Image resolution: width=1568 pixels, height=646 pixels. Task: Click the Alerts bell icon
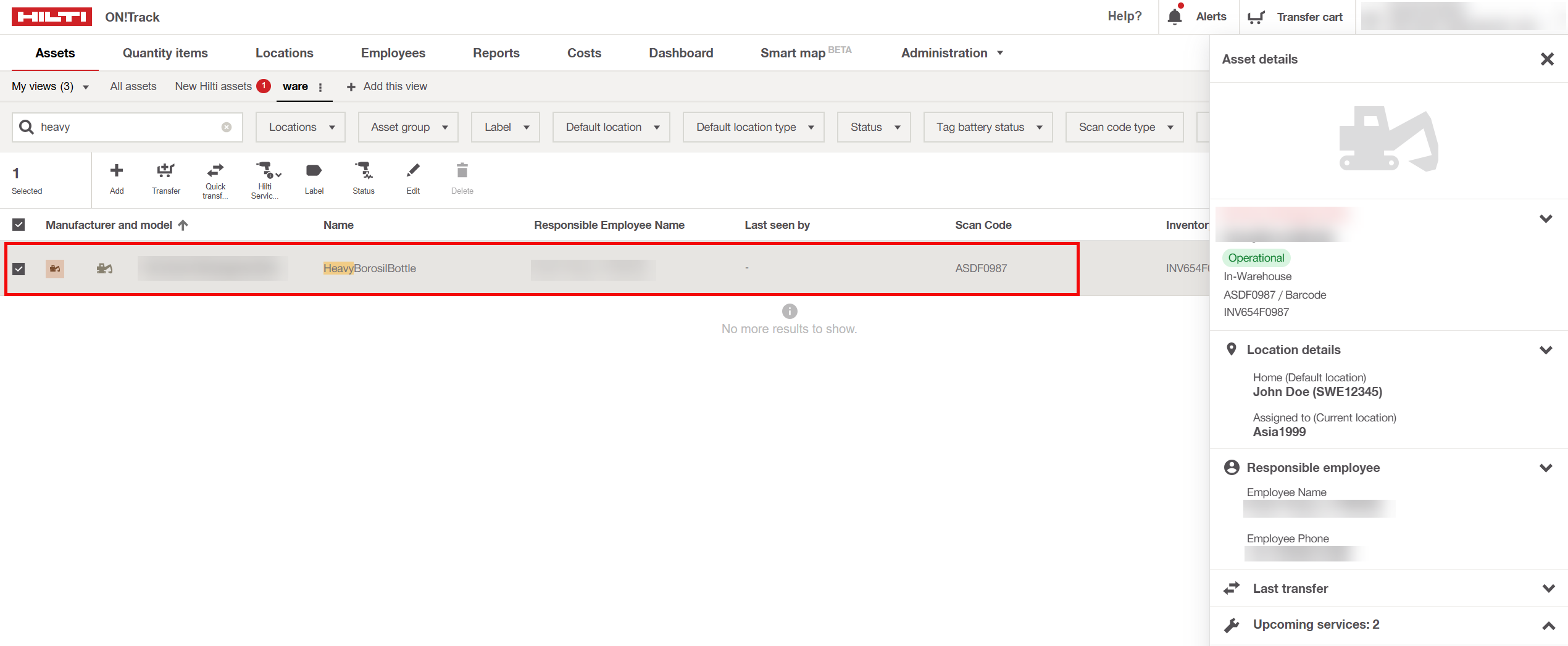point(1175,16)
